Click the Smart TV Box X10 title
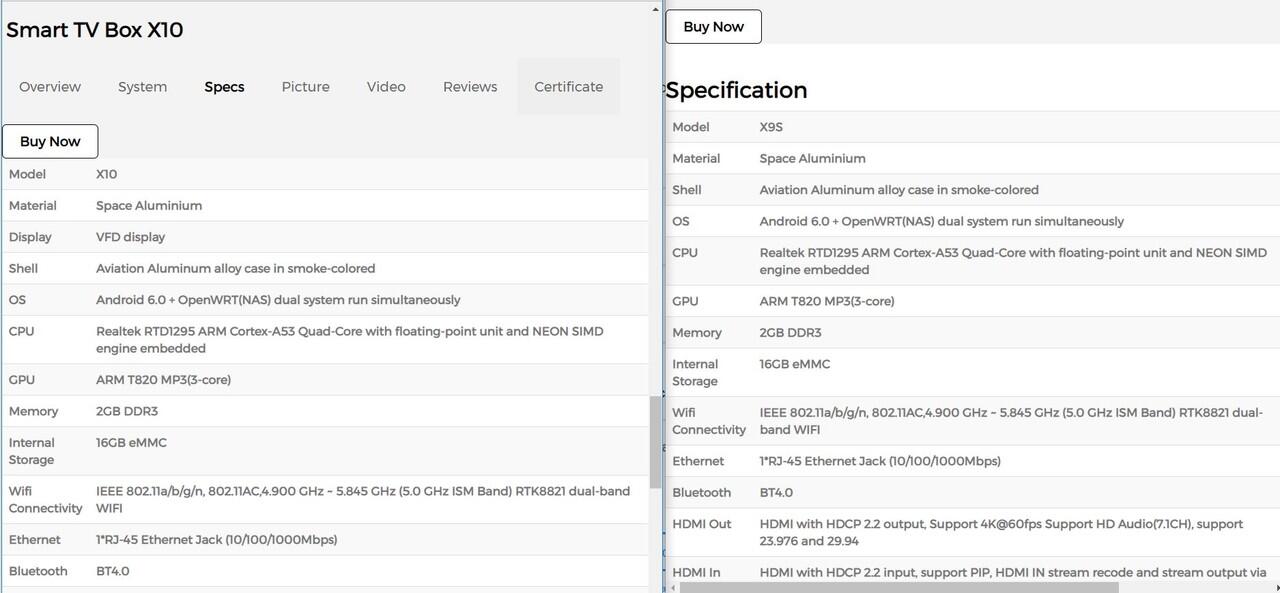1280x593 pixels. coord(95,30)
